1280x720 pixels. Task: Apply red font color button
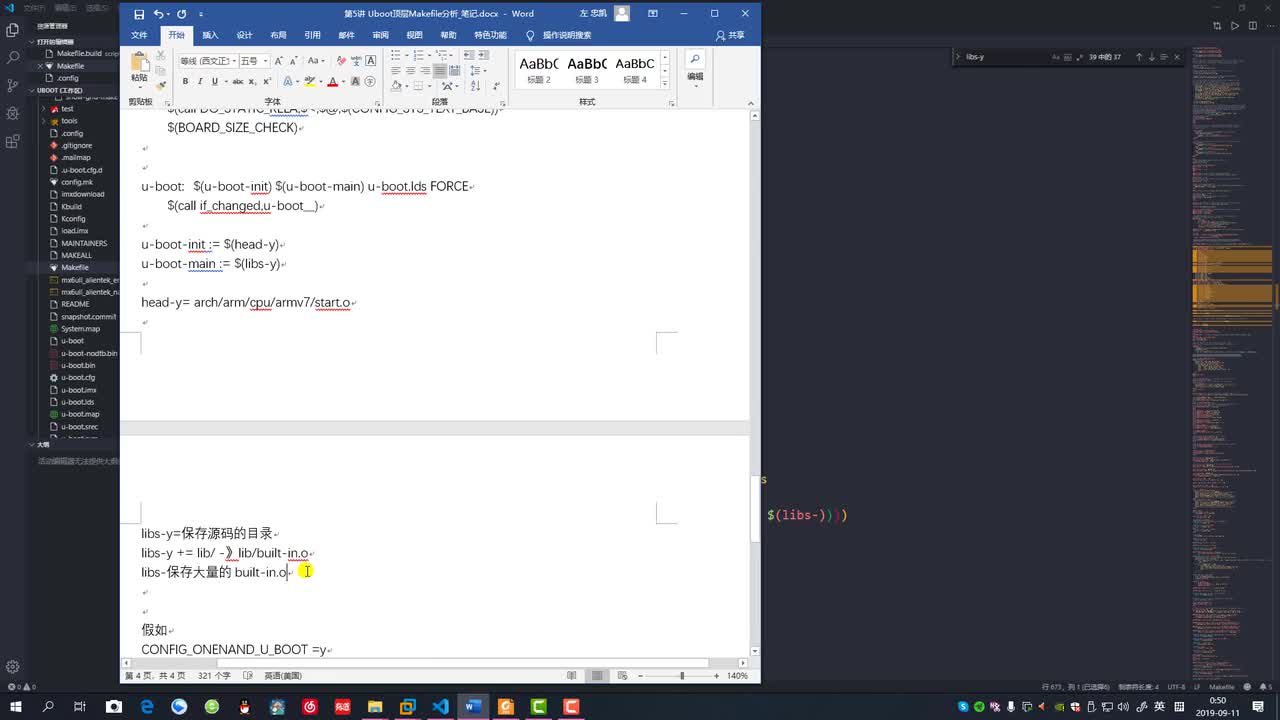332,81
